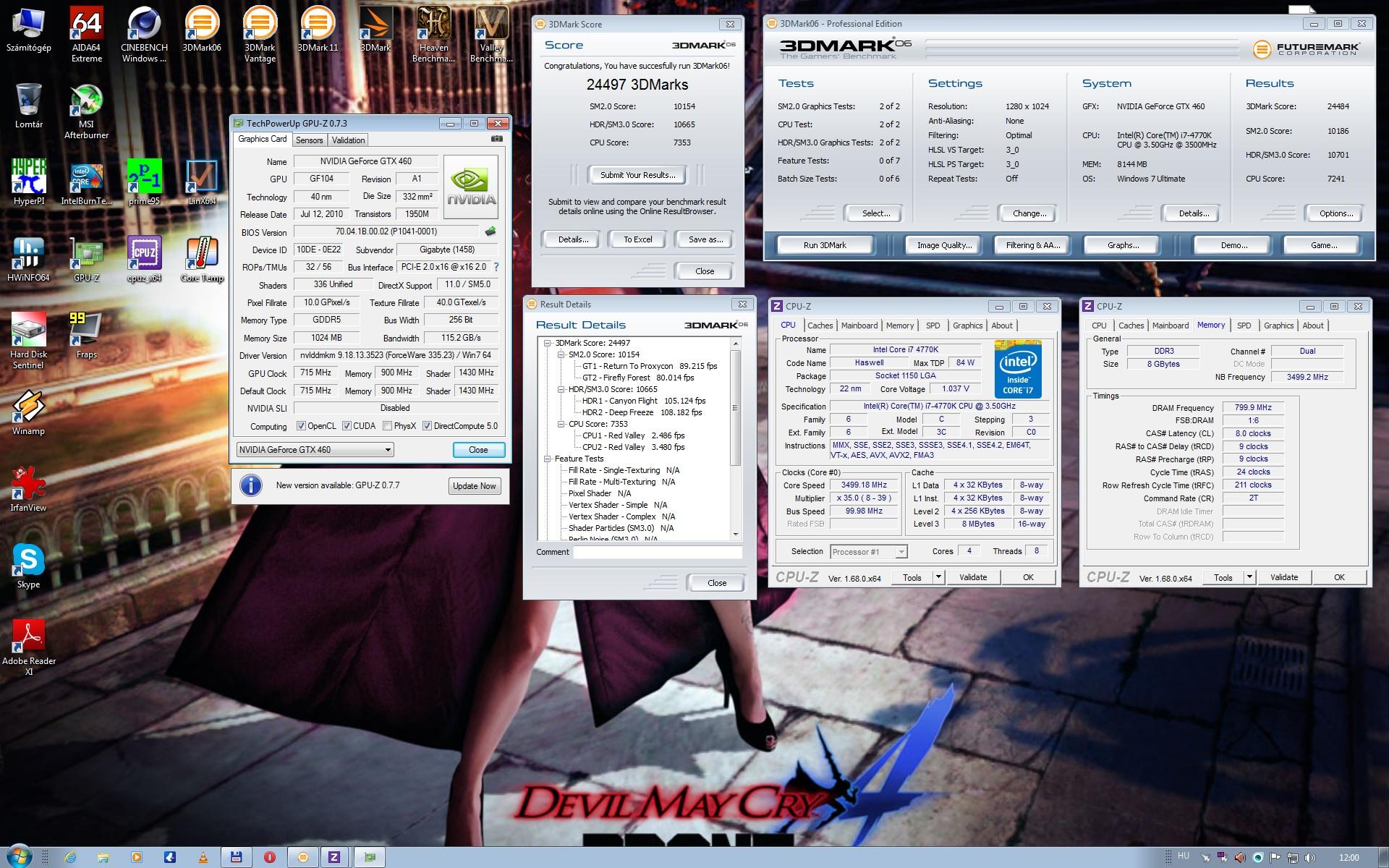The width and height of the screenshot is (1389, 868).
Task: Click the BIOS save chip icon
Action: coord(490,231)
